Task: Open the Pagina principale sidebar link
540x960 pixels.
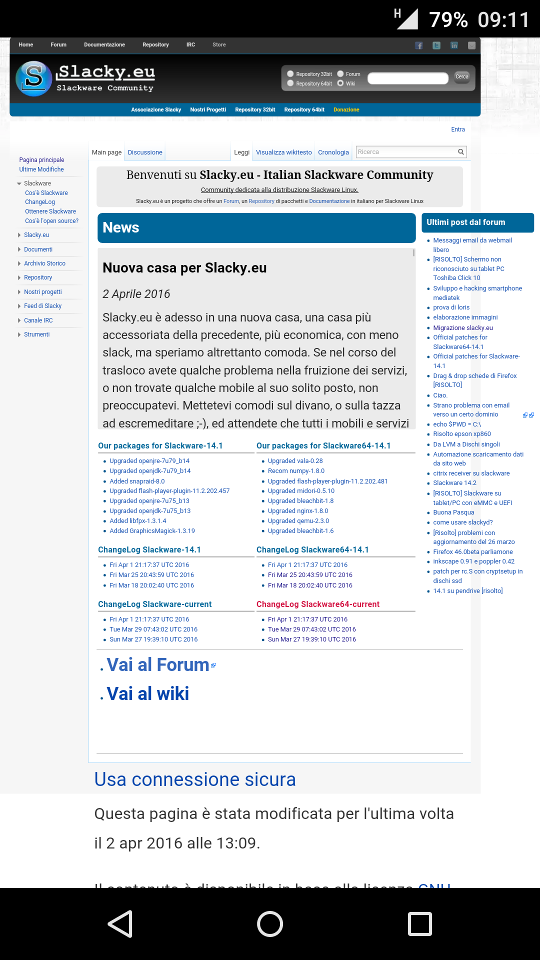Action: point(42,160)
